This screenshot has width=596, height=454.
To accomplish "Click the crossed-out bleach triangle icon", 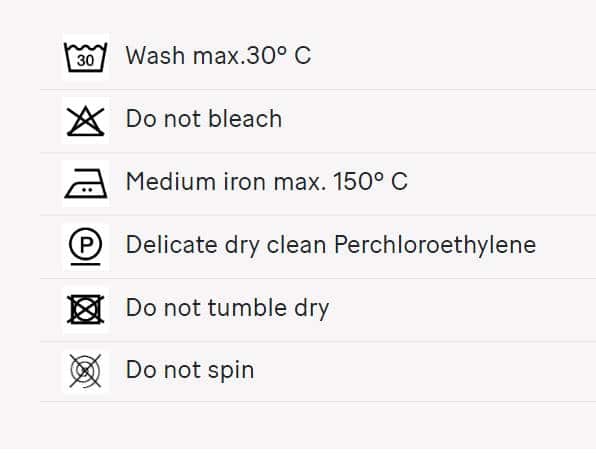I will point(86,121).
